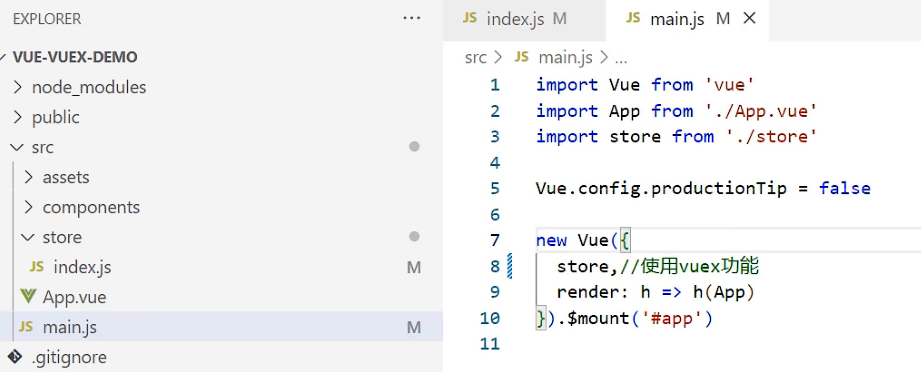The image size is (921, 372).
Task: Click the EXPLORER panel title
Action: point(47,19)
